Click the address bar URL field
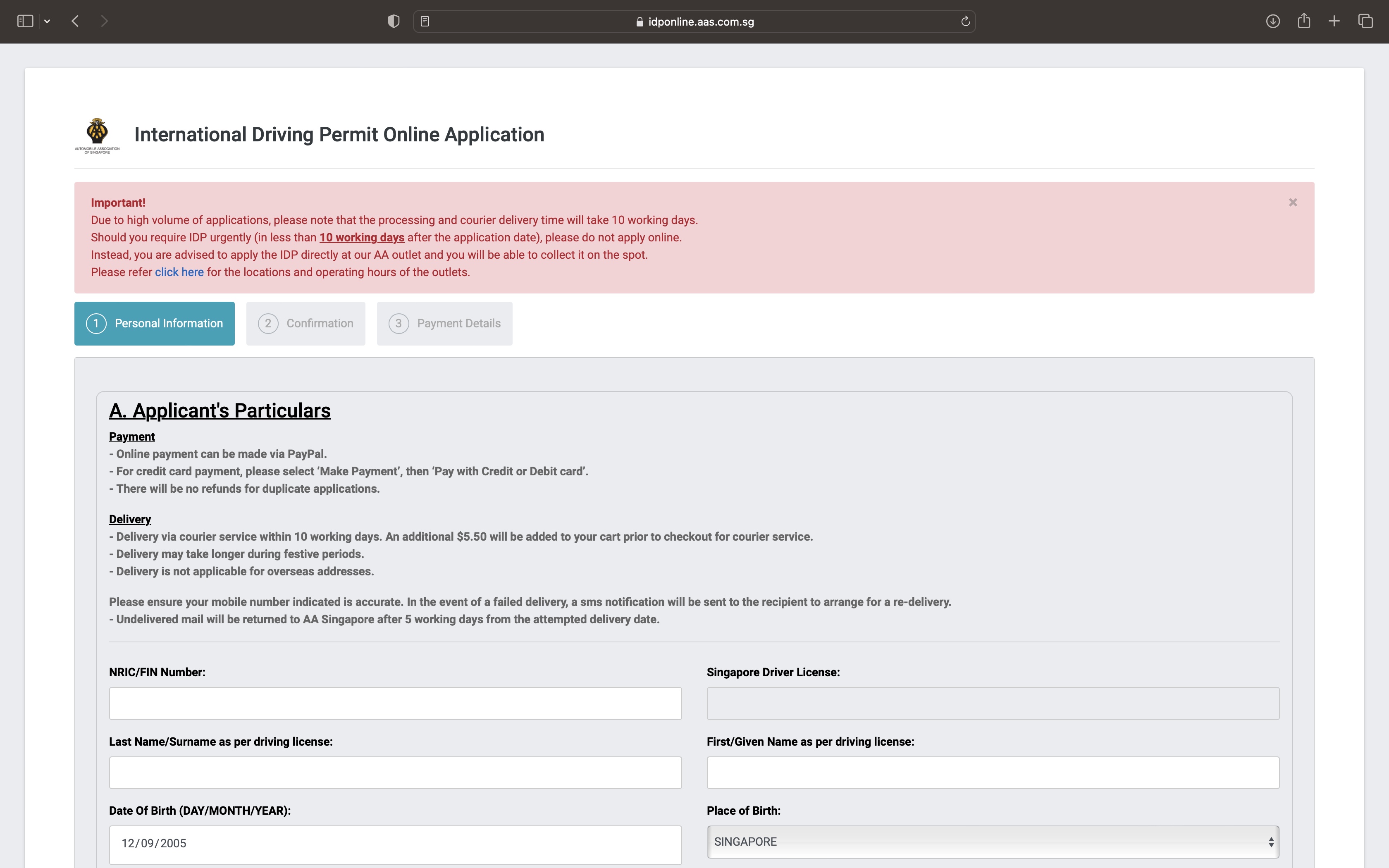This screenshot has height=868, width=1389. pyautogui.click(x=694, y=21)
